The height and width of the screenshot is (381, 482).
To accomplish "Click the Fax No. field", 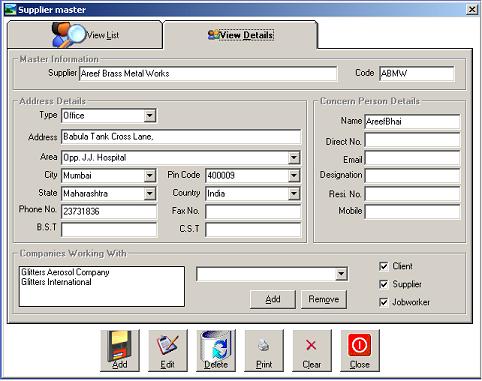I will pyautogui.click(x=253, y=211).
